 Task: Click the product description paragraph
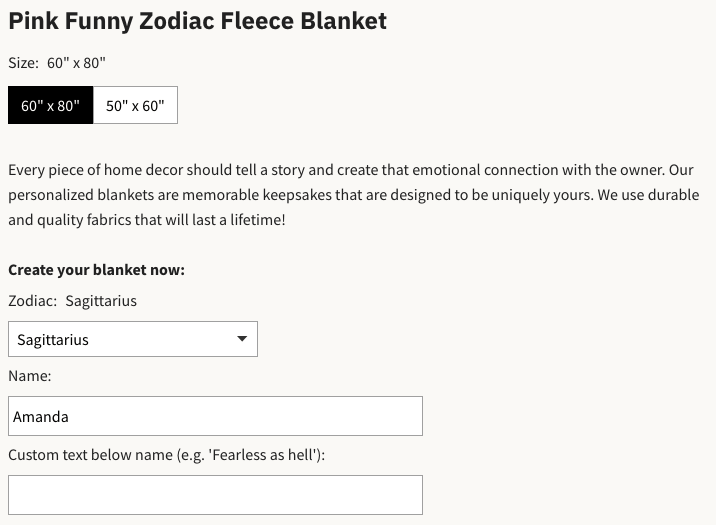coord(354,194)
